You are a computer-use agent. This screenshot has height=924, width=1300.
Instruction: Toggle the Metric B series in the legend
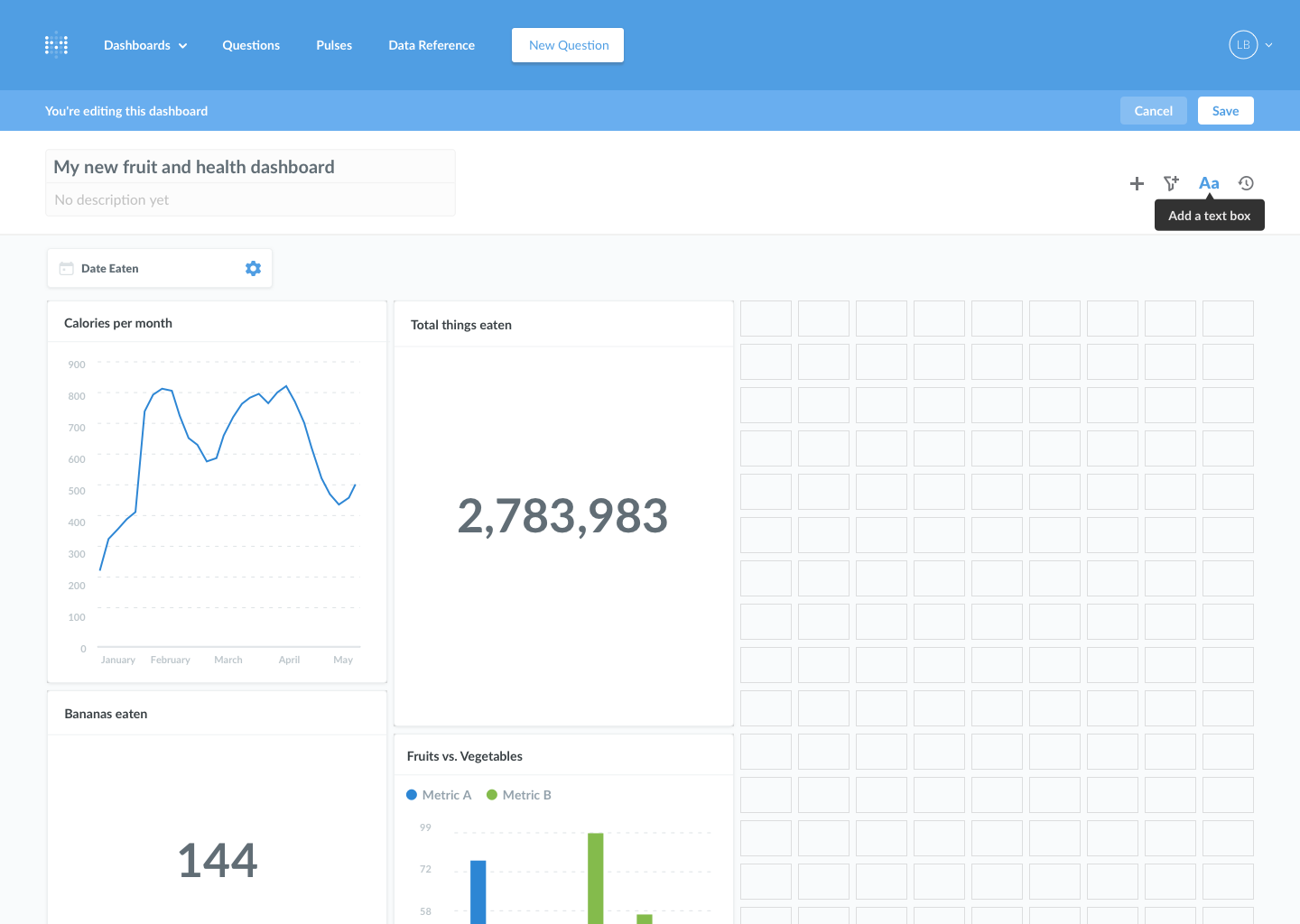pos(519,795)
